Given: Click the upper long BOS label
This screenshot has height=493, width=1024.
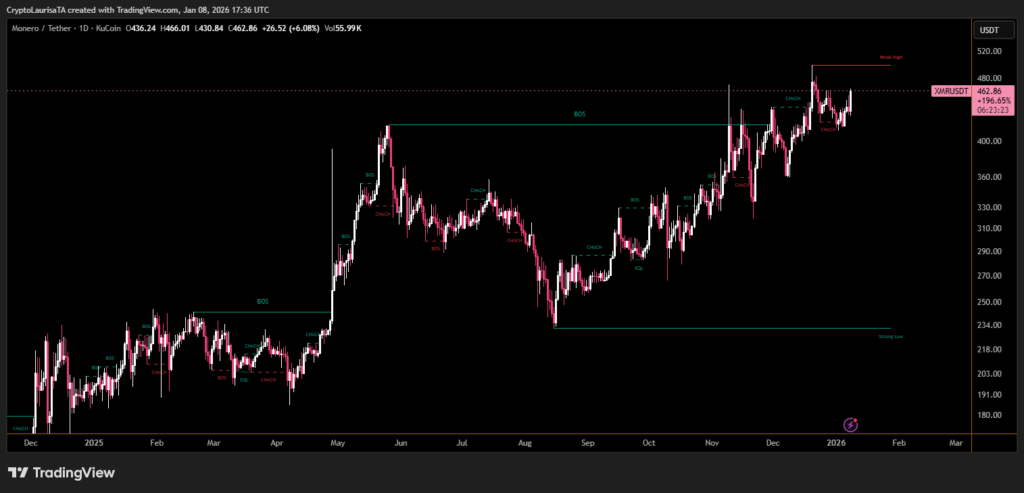Looking at the screenshot, I should coord(579,115).
